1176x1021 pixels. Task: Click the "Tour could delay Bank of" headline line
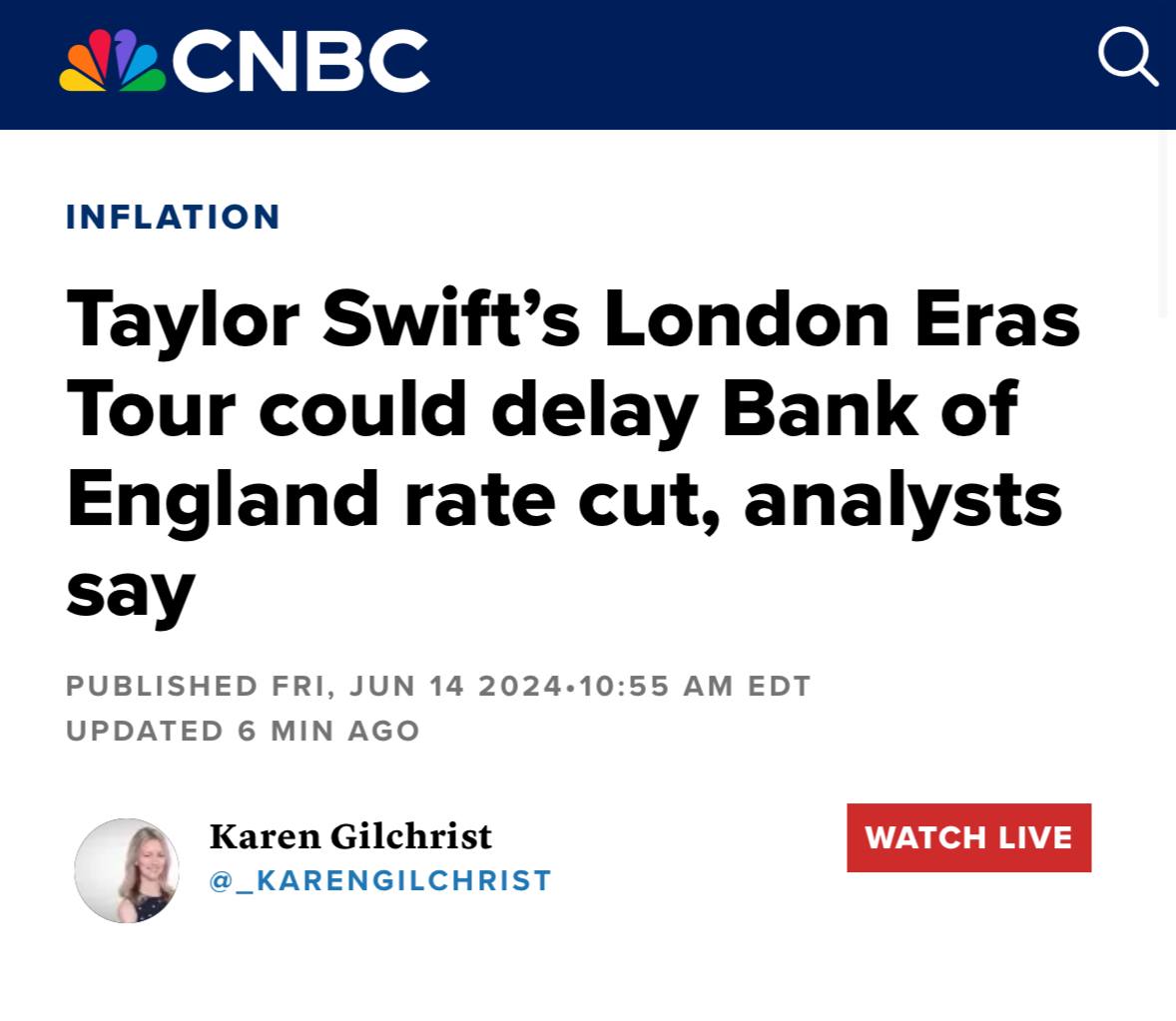(542, 409)
